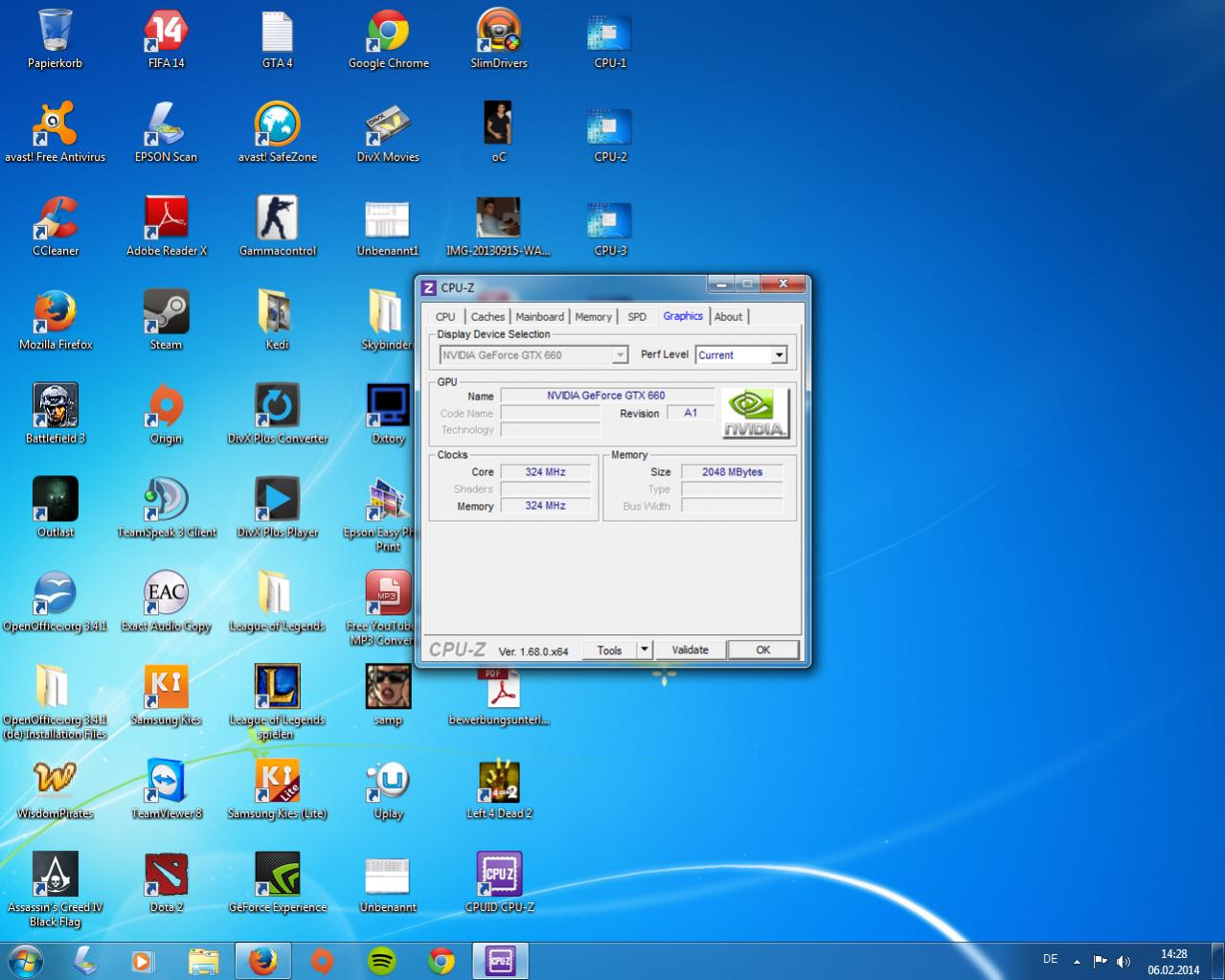Viewport: 1225px width, 980px height.
Task: Select the CPU-3 image file
Action: tap(610, 227)
